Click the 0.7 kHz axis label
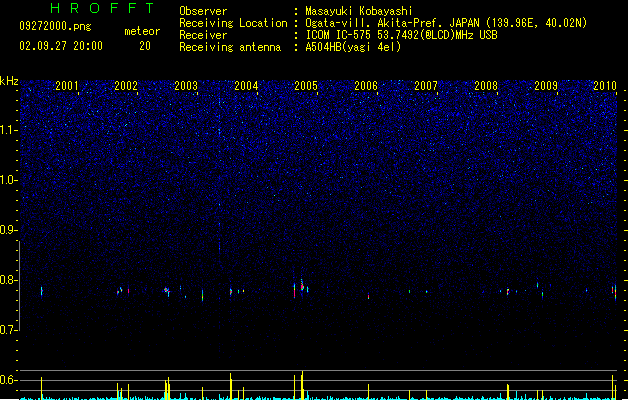Viewport: 629px width, 400px height. [8, 330]
